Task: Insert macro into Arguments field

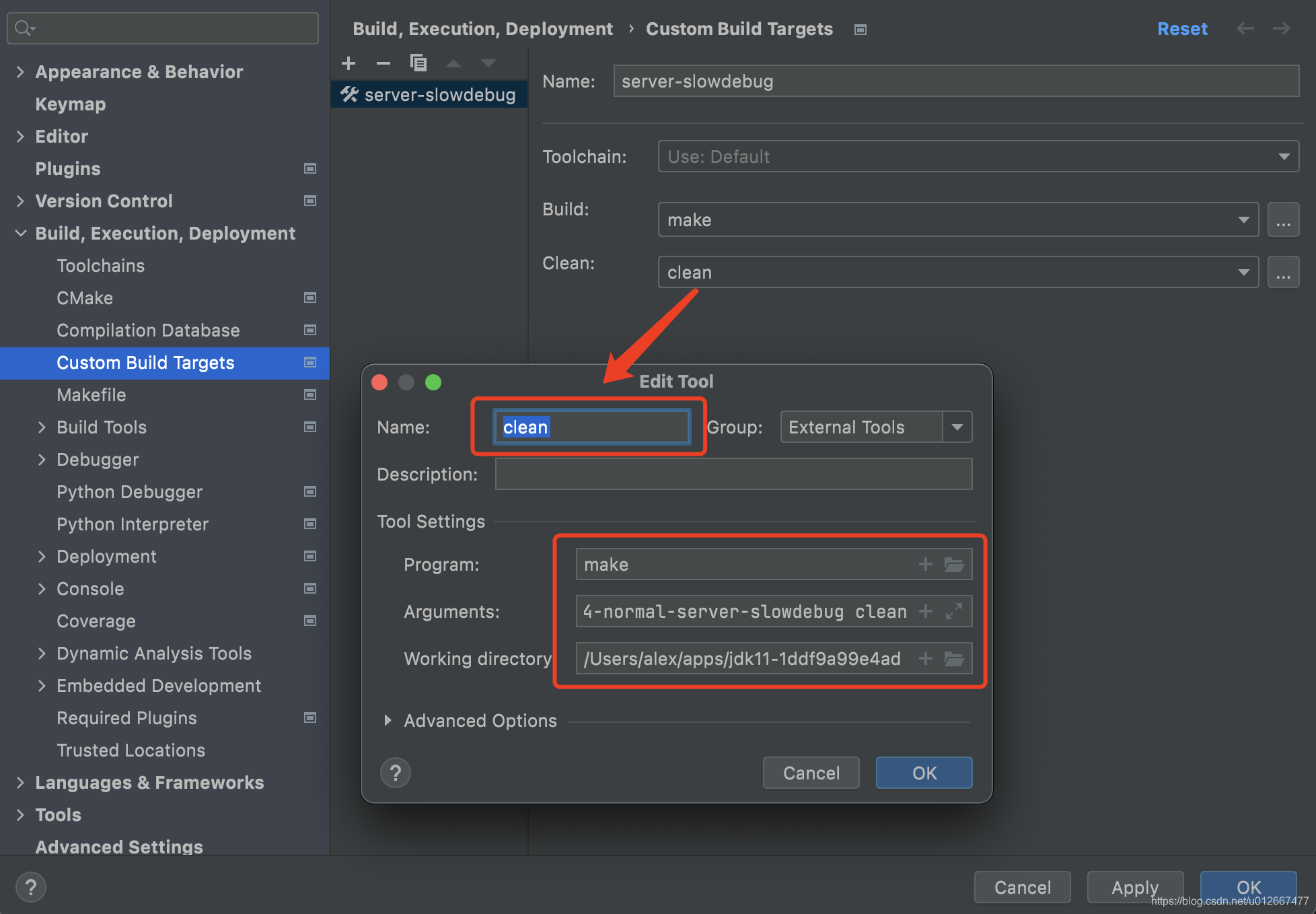Action: [x=926, y=611]
